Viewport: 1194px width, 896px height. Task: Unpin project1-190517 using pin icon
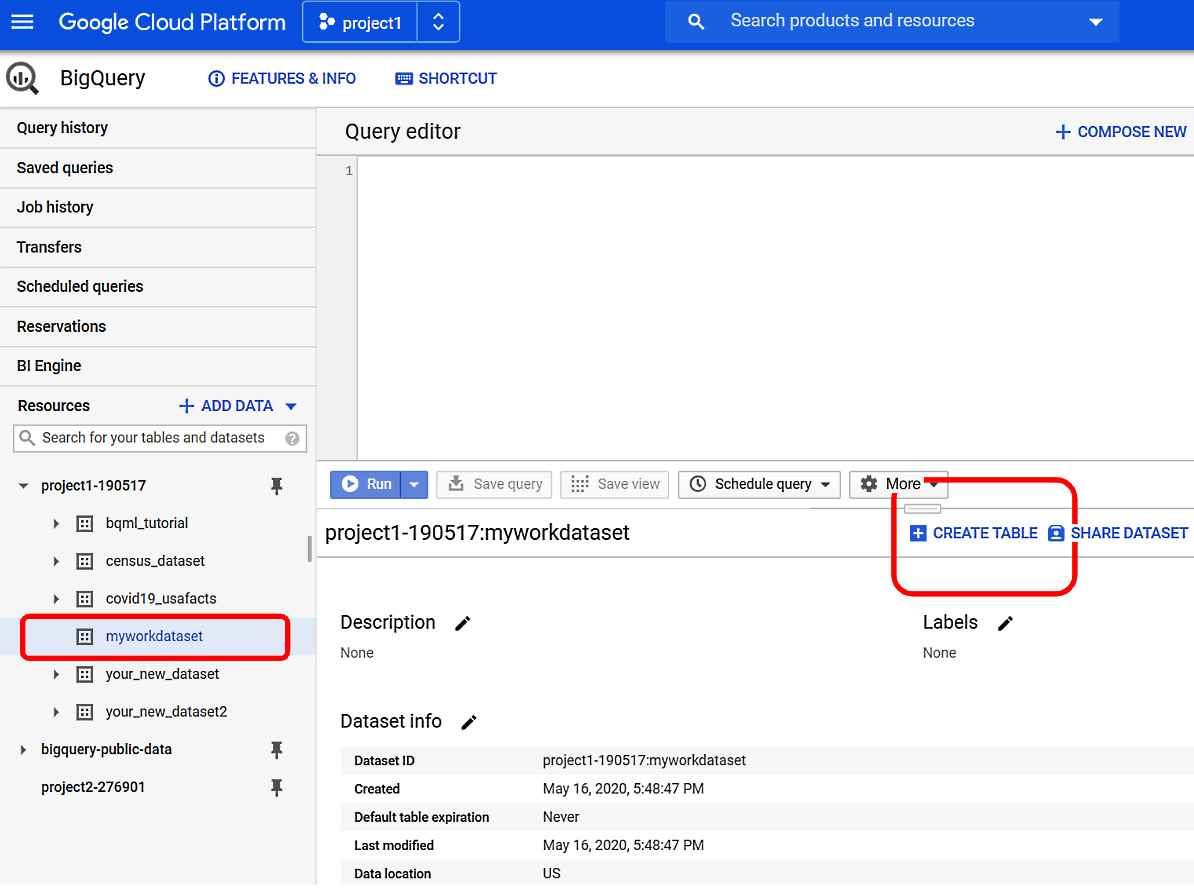point(276,486)
